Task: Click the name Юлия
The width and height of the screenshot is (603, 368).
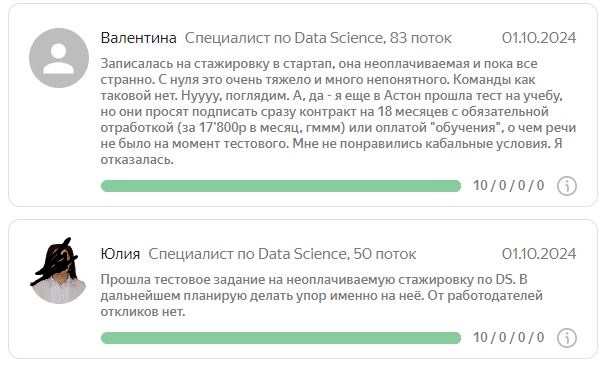Action: coord(120,254)
